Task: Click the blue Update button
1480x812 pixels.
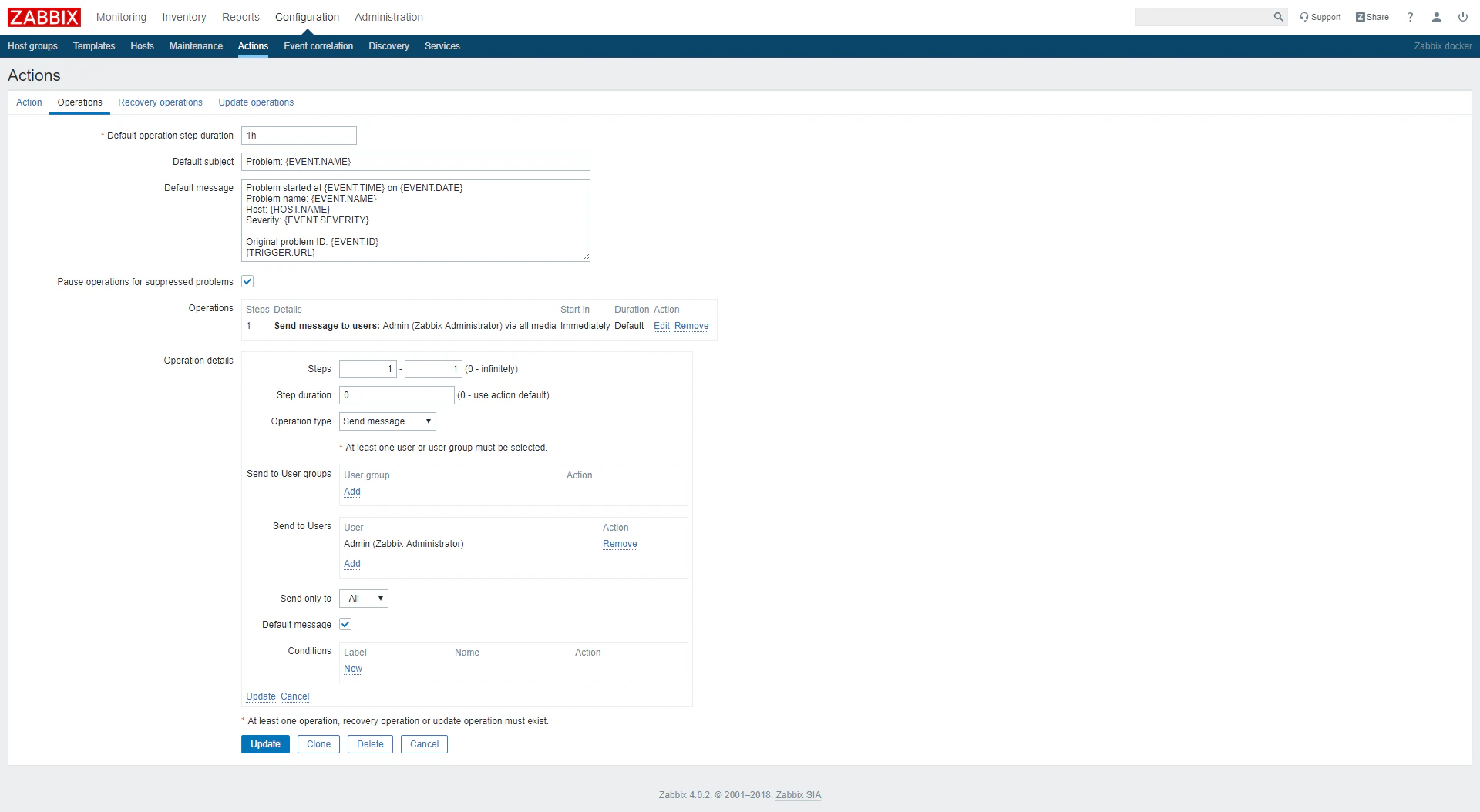Action: (265, 744)
